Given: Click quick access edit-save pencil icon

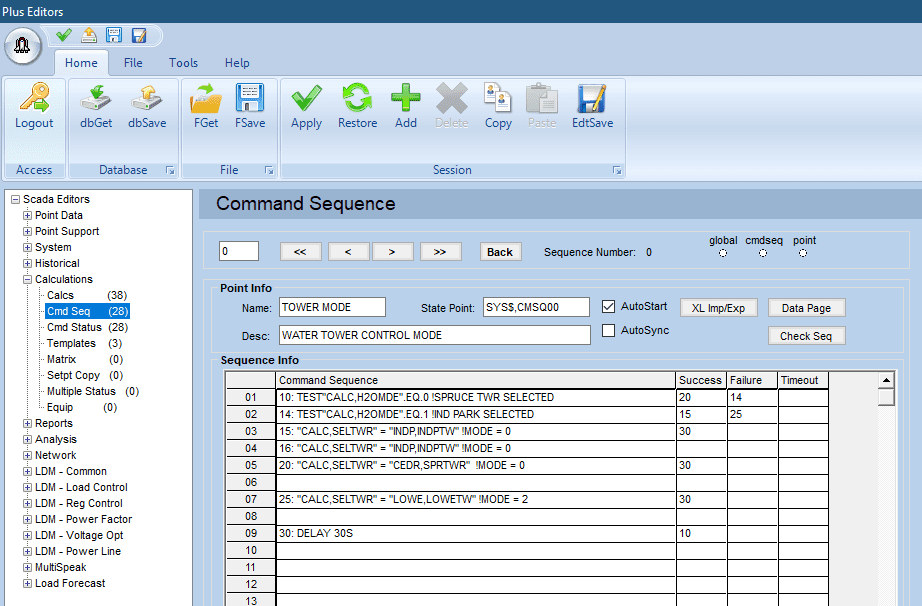Looking at the screenshot, I should pos(139,35).
